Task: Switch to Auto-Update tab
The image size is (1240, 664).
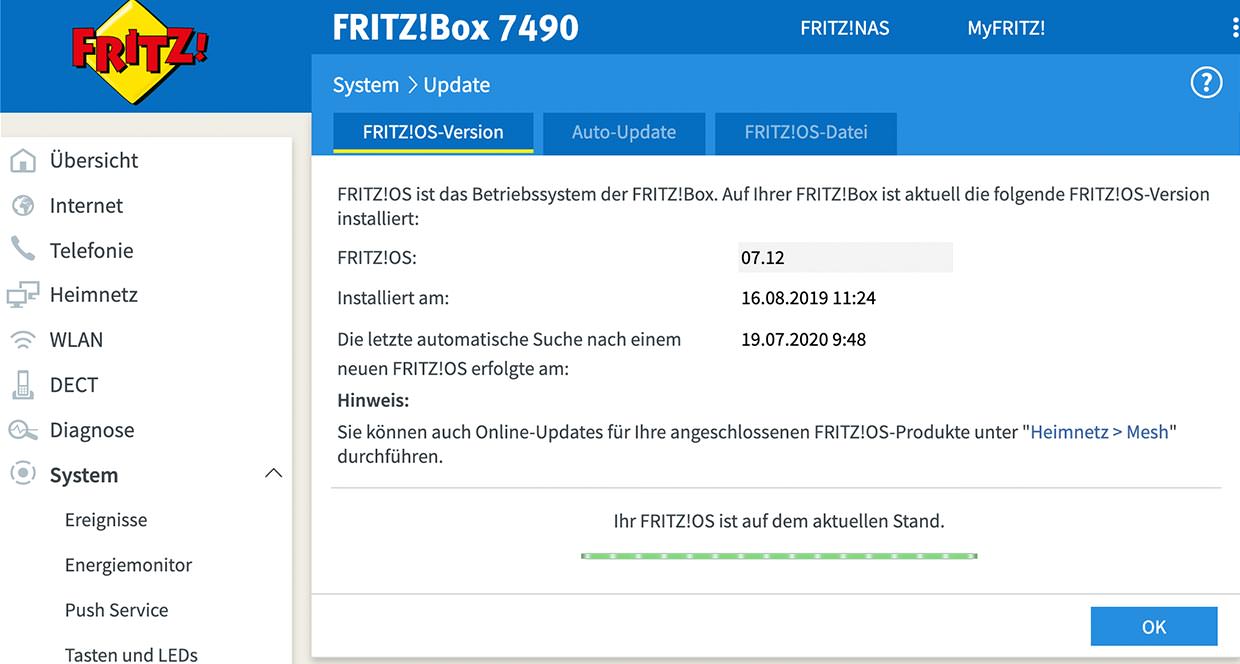Action: coord(624,133)
